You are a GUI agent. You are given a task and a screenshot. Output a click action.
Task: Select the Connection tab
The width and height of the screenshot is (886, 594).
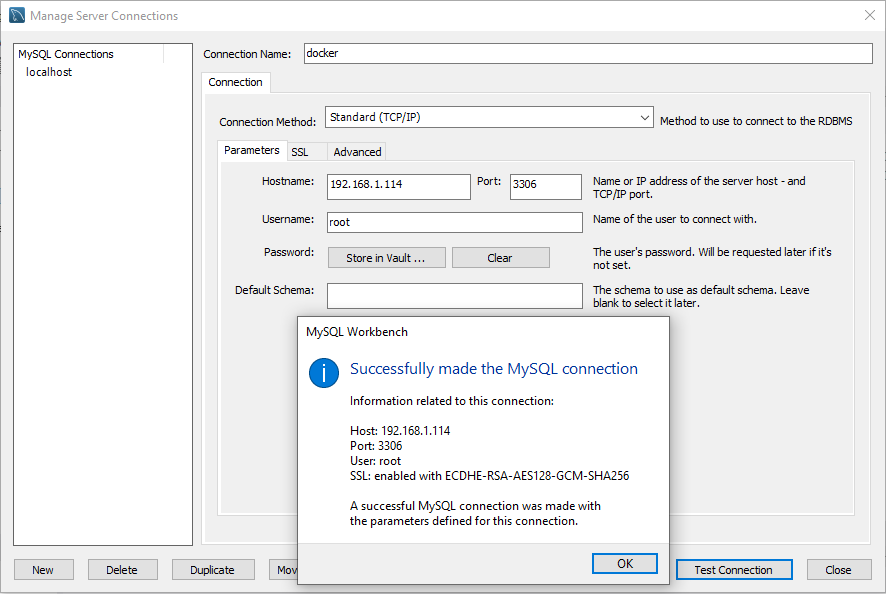(236, 82)
